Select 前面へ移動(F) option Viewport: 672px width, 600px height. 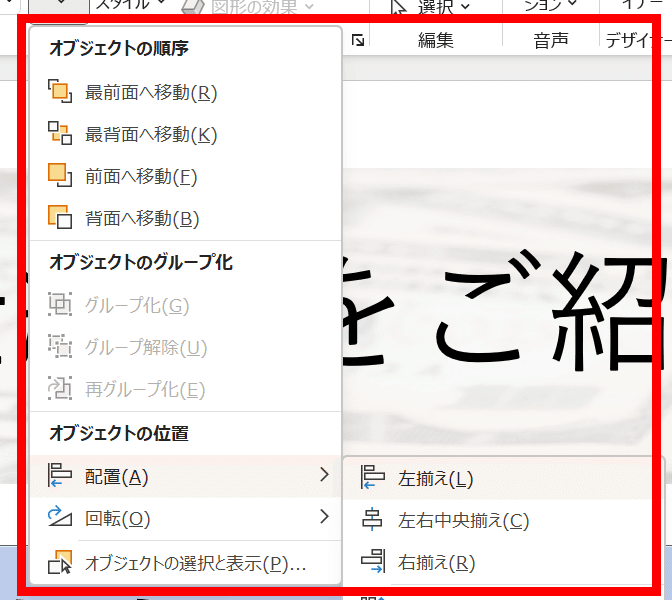coord(186,176)
